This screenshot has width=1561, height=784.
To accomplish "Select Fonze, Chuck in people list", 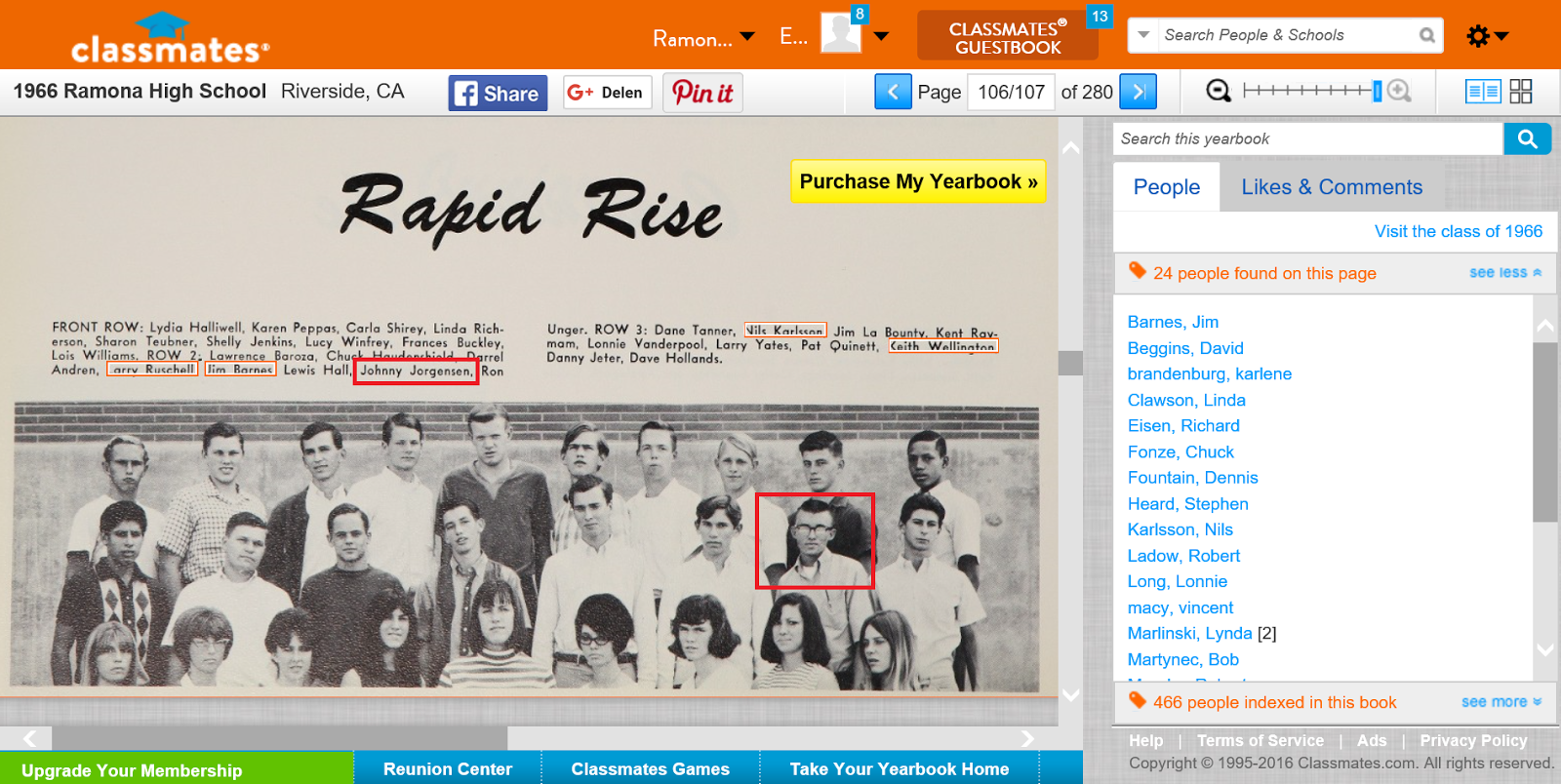I will (x=1181, y=451).
